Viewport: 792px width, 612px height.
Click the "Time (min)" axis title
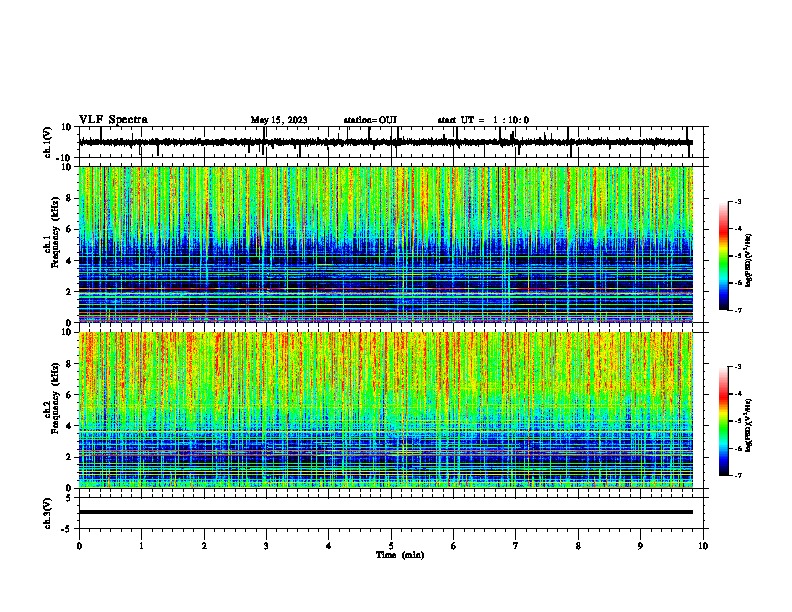(400, 555)
